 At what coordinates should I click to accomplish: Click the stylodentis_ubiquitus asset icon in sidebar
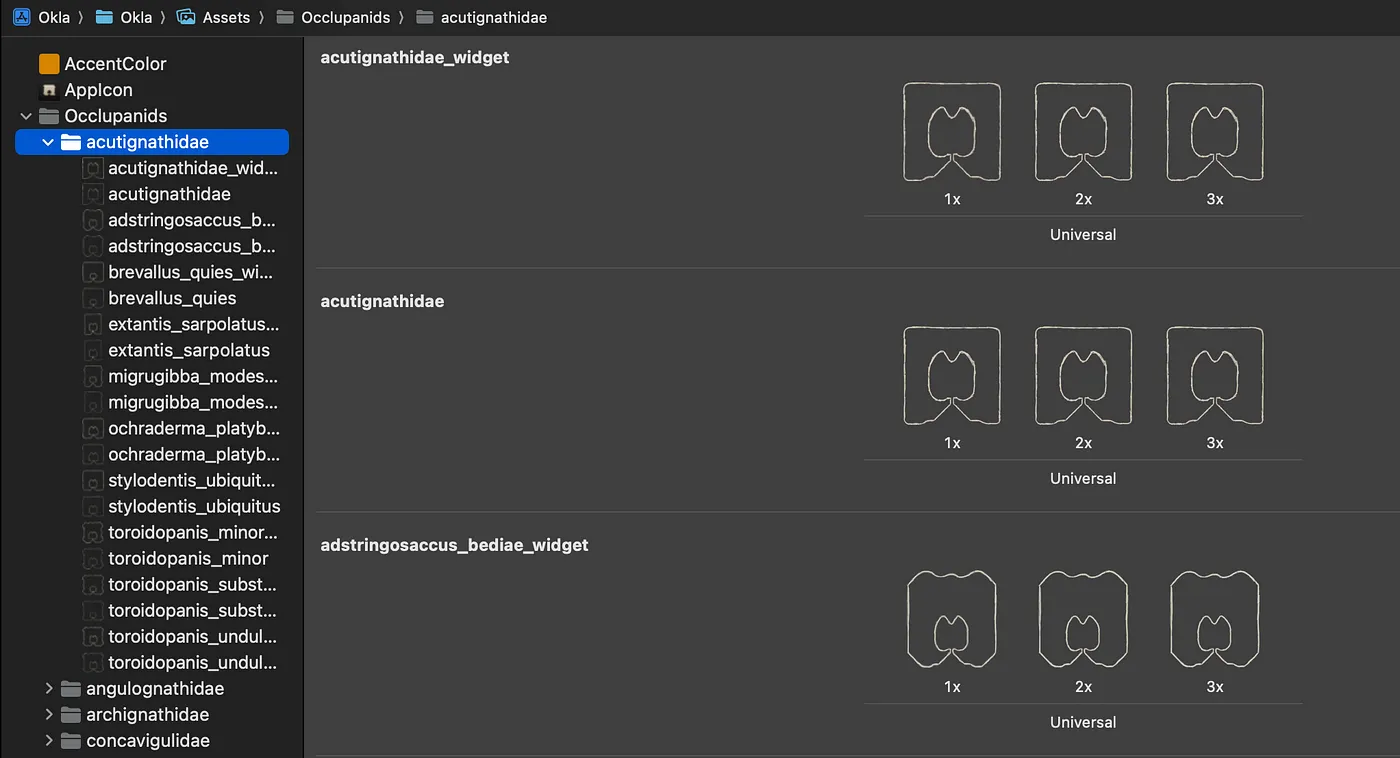click(x=93, y=506)
